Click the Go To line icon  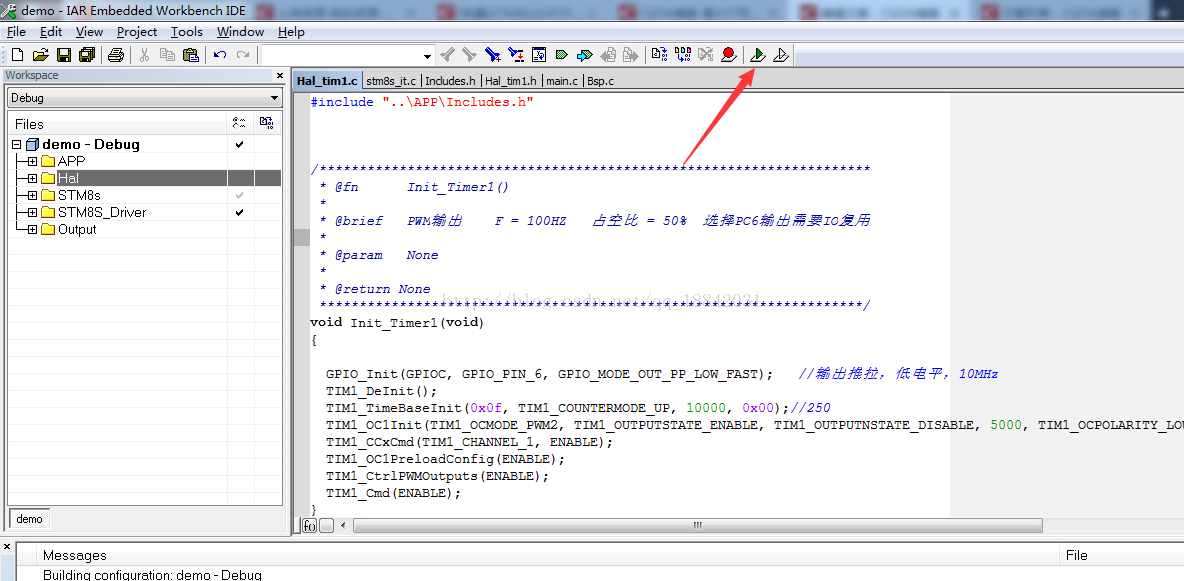click(539, 54)
